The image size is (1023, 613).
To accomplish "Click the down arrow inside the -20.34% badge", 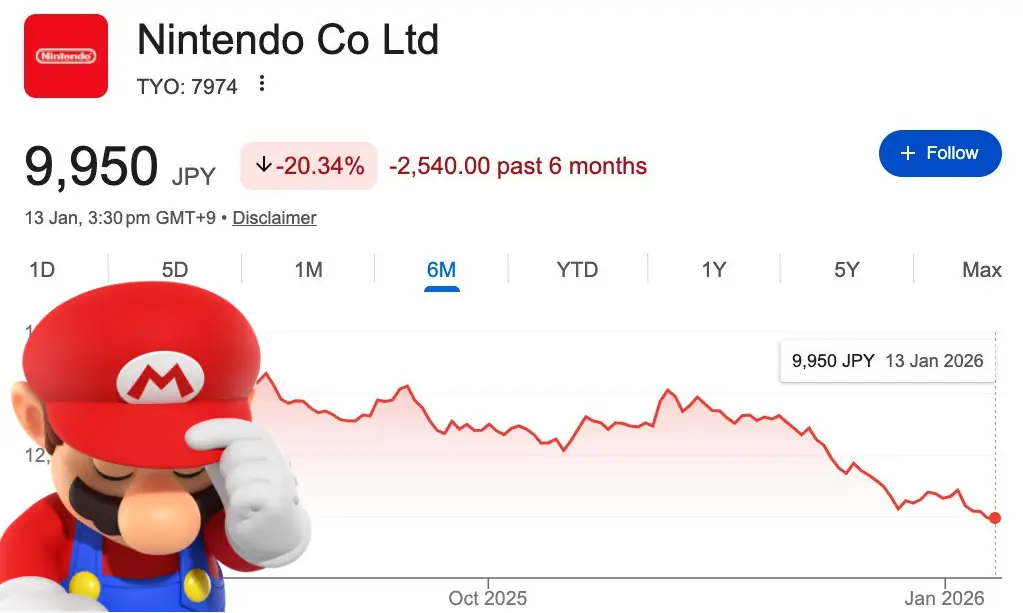I will tap(262, 166).
